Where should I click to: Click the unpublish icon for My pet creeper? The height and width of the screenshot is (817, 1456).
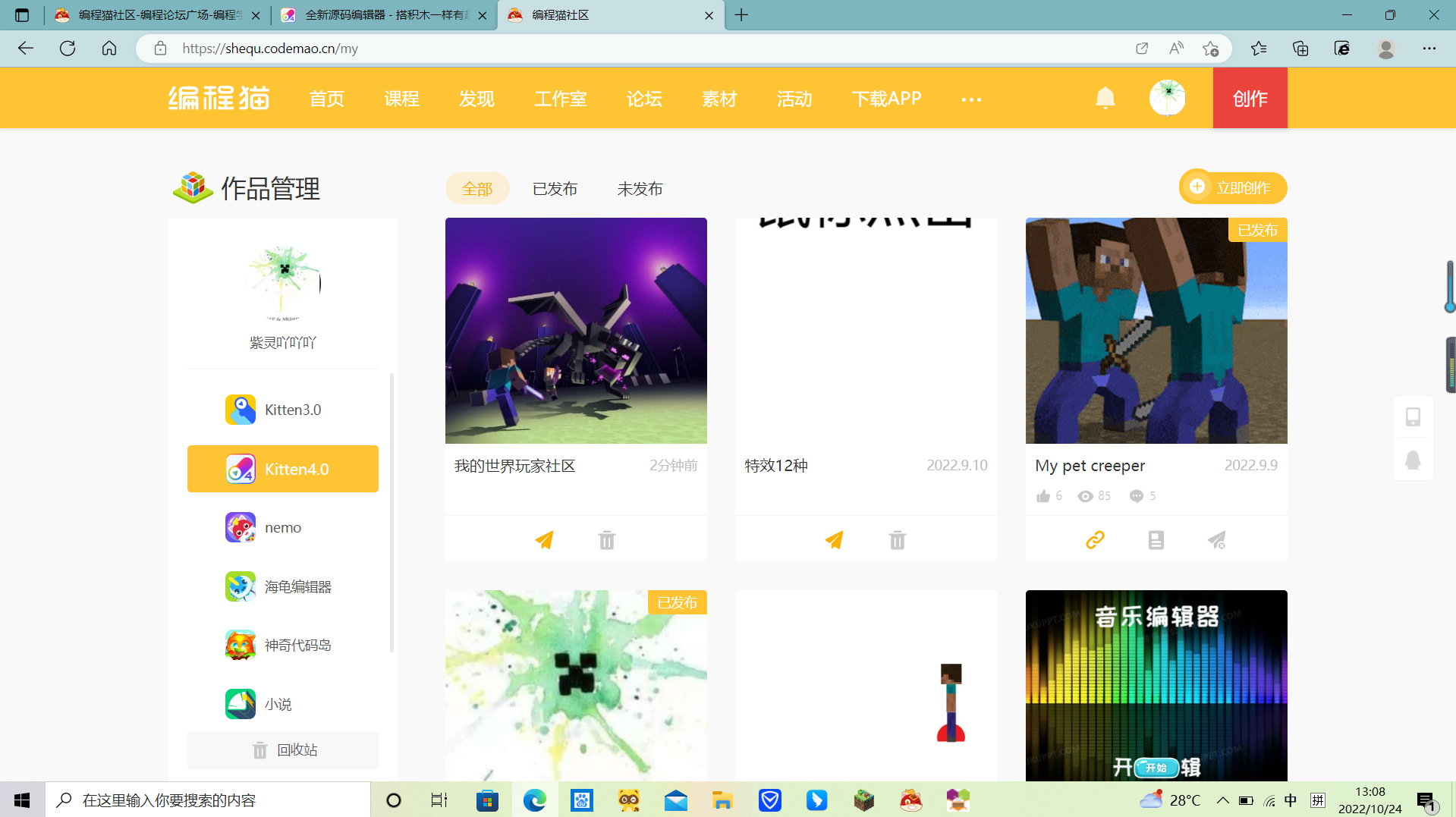point(1217,540)
